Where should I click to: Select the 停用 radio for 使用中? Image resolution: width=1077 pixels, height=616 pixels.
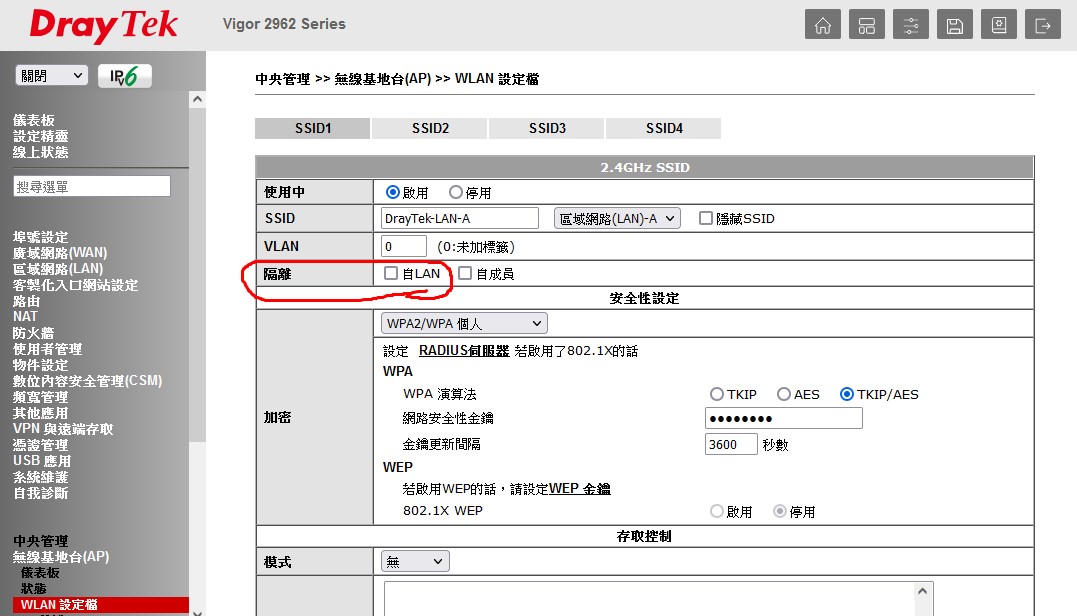(456, 192)
